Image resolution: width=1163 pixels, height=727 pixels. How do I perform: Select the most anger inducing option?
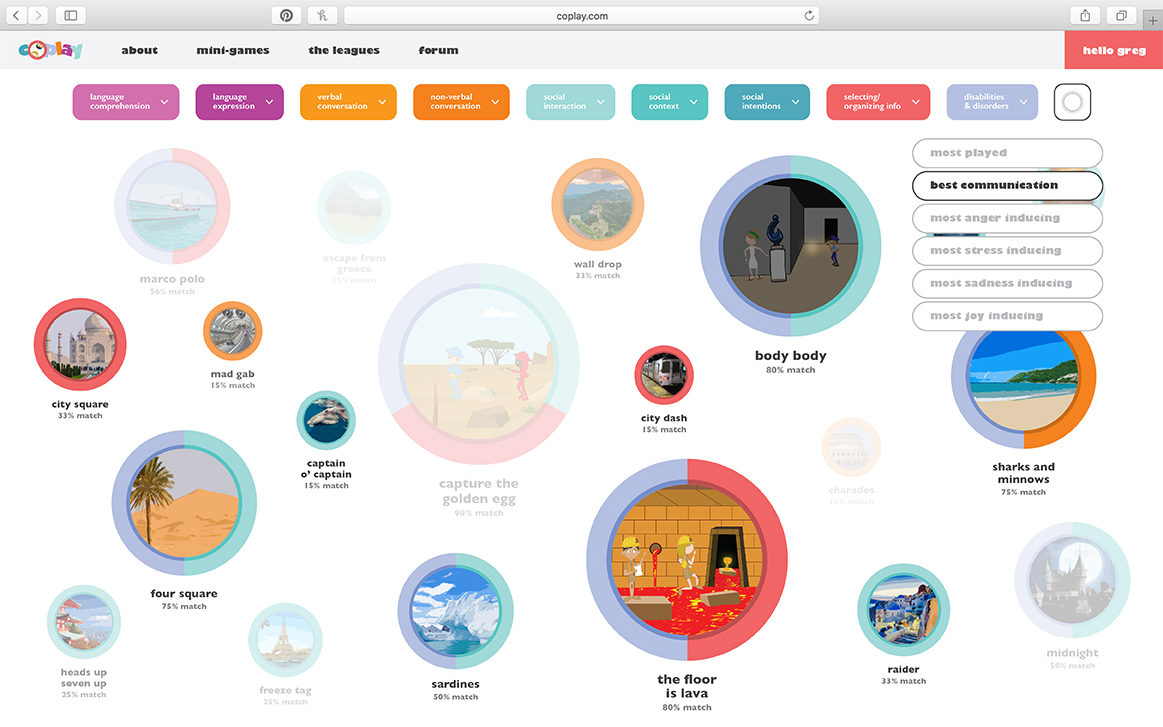[x=1007, y=218]
